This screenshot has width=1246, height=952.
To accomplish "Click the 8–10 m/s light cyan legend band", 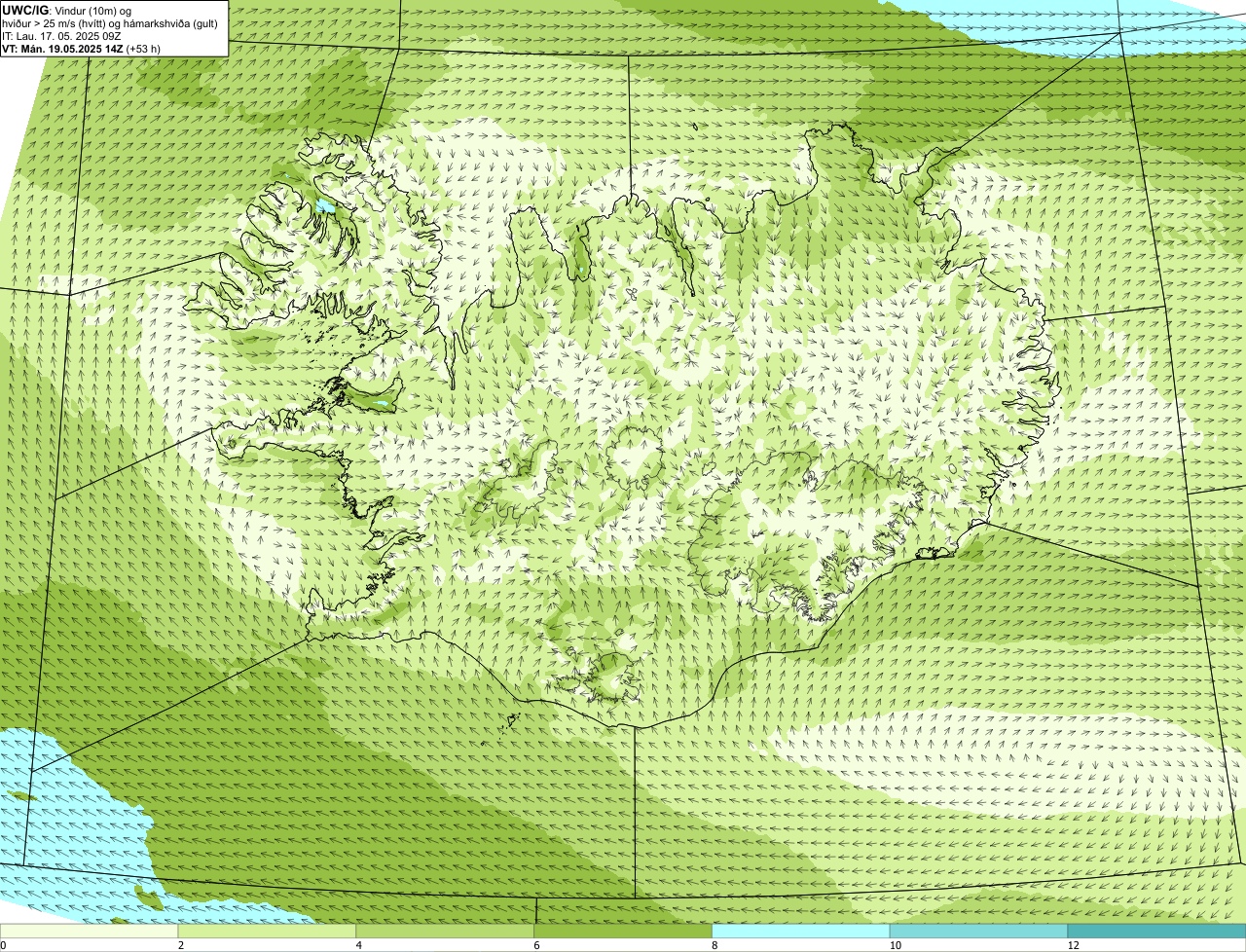I will (x=802, y=932).
